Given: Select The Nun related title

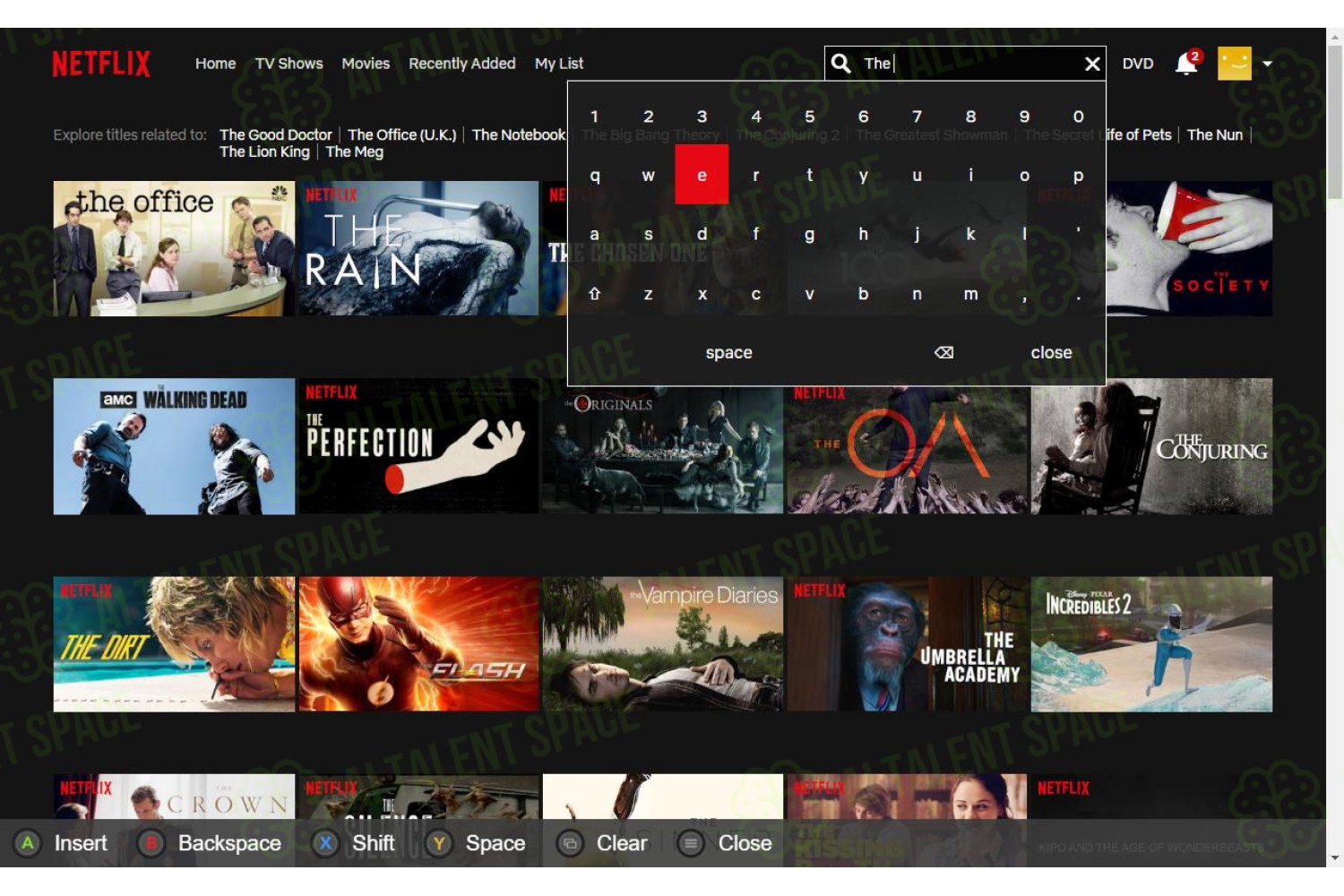Looking at the screenshot, I should pyautogui.click(x=1215, y=134).
